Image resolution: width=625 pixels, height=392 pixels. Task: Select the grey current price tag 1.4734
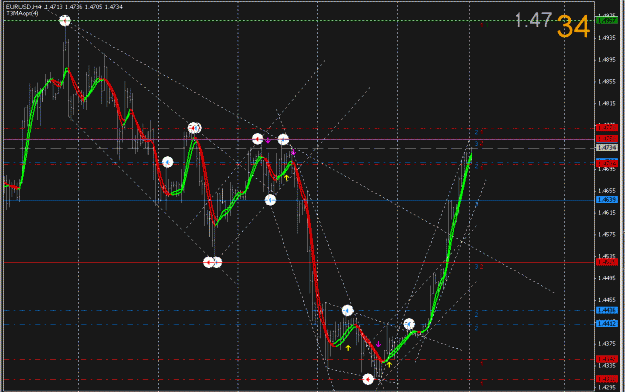click(606, 148)
